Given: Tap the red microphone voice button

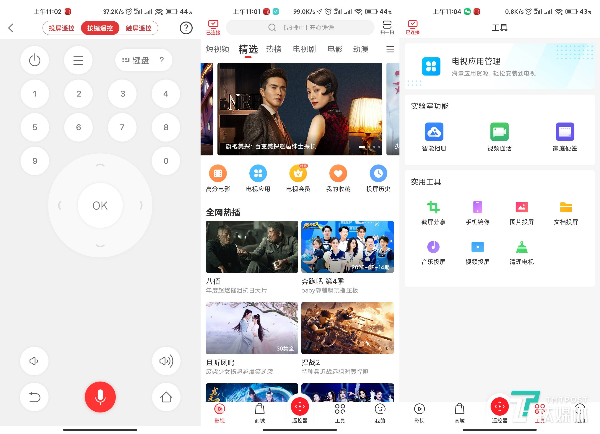Looking at the screenshot, I should 100,397.
